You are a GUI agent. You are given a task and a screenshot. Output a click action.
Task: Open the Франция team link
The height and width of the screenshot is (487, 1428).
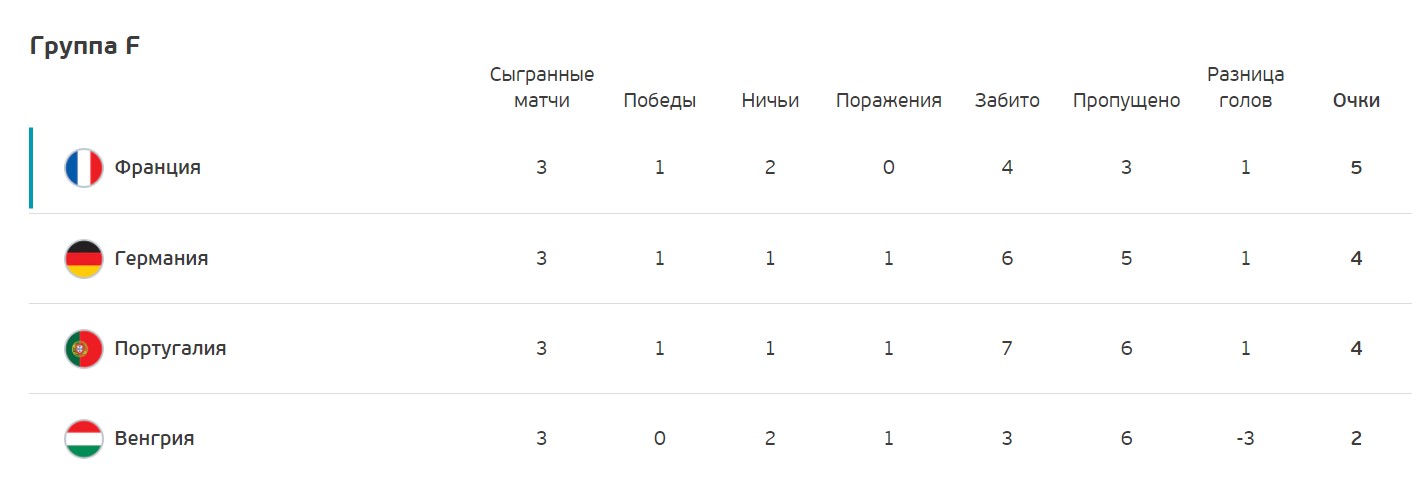click(x=157, y=168)
